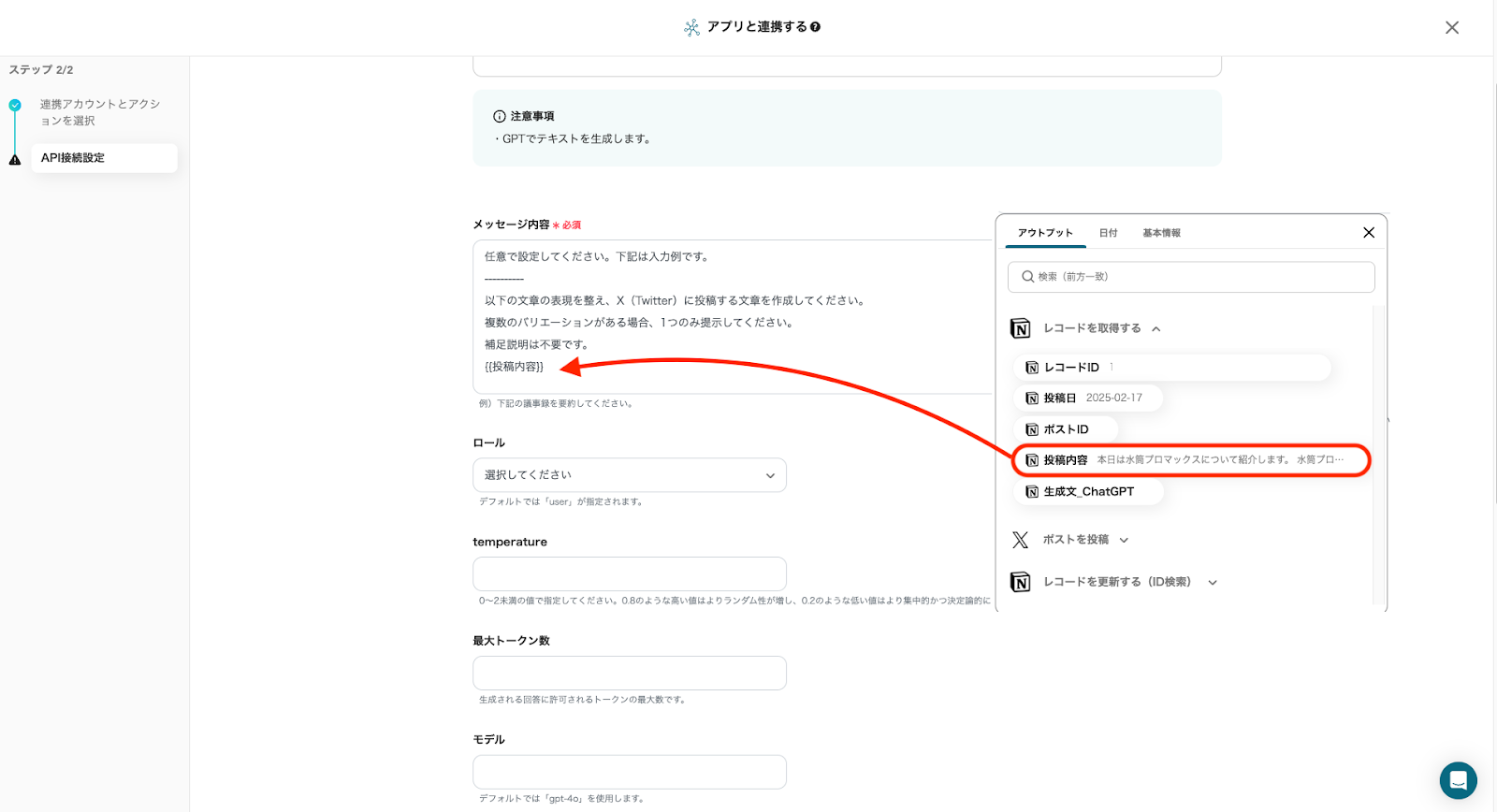Click the Notion icon beside レコードを取得する
1497x812 pixels.
click(x=1020, y=328)
